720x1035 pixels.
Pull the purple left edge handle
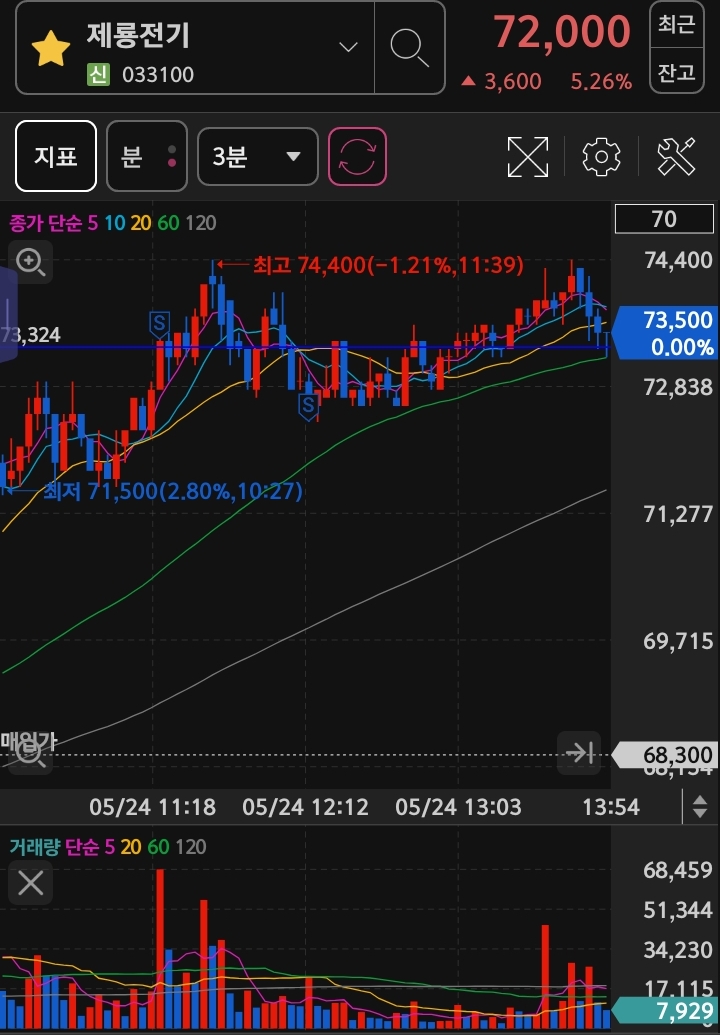coord(8,314)
